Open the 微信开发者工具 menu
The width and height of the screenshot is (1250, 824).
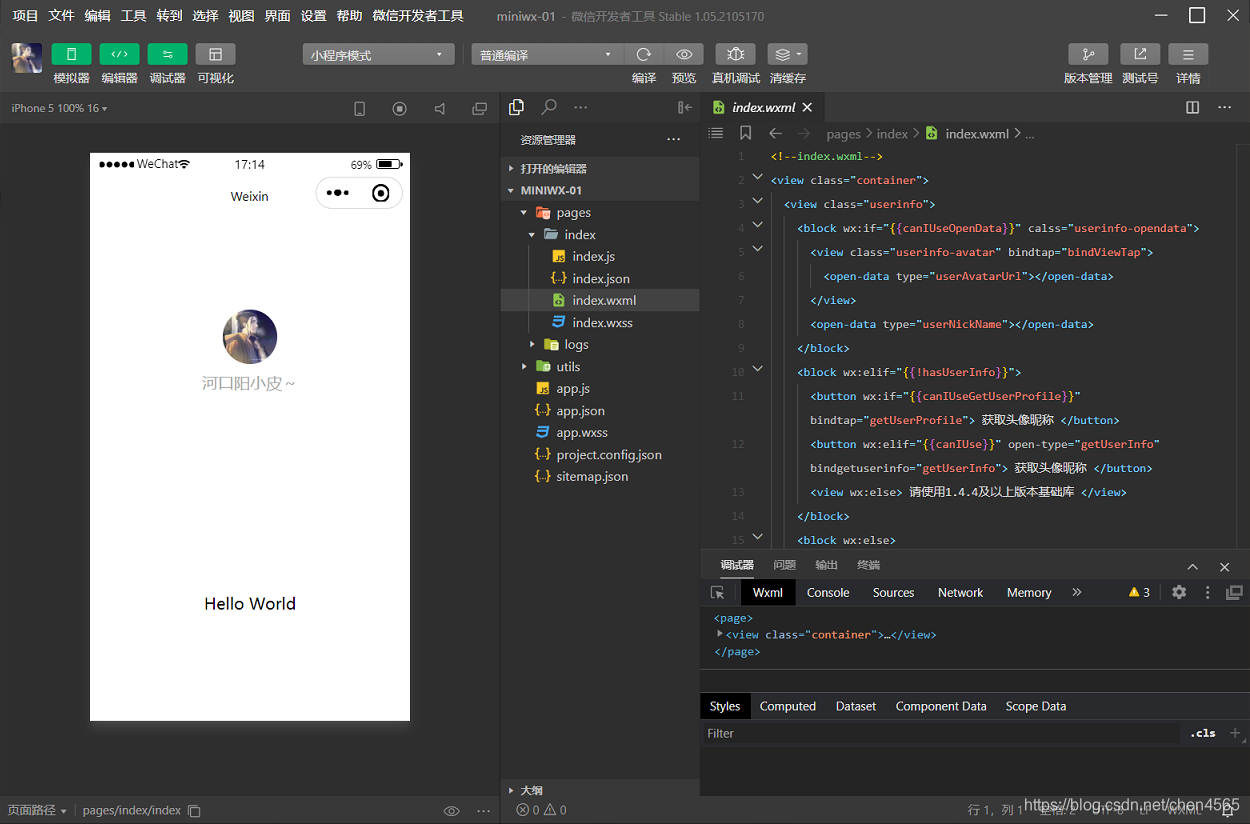click(x=418, y=16)
